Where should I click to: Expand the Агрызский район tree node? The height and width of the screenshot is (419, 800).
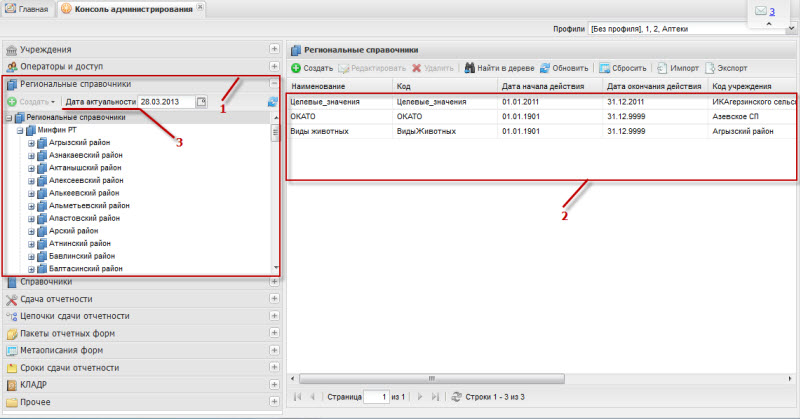coord(31,144)
